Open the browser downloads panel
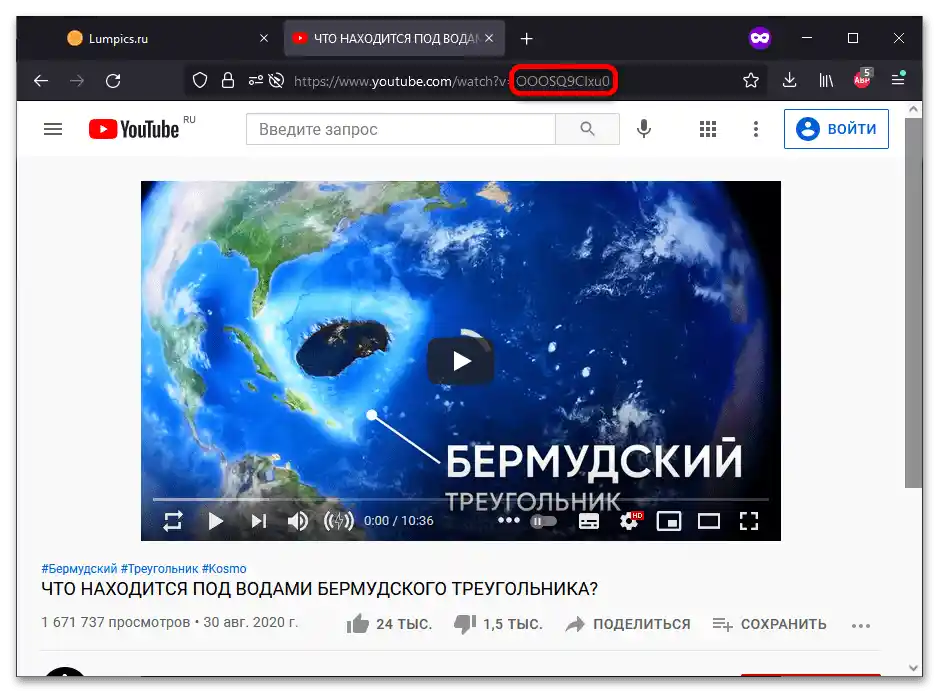The width and height of the screenshot is (939, 693). [789, 80]
